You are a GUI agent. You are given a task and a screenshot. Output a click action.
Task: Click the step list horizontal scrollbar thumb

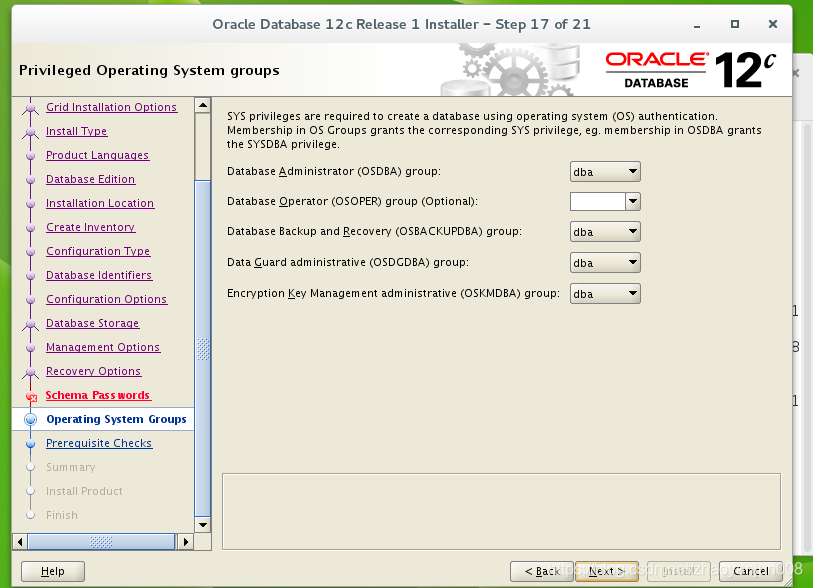coord(101,542)
